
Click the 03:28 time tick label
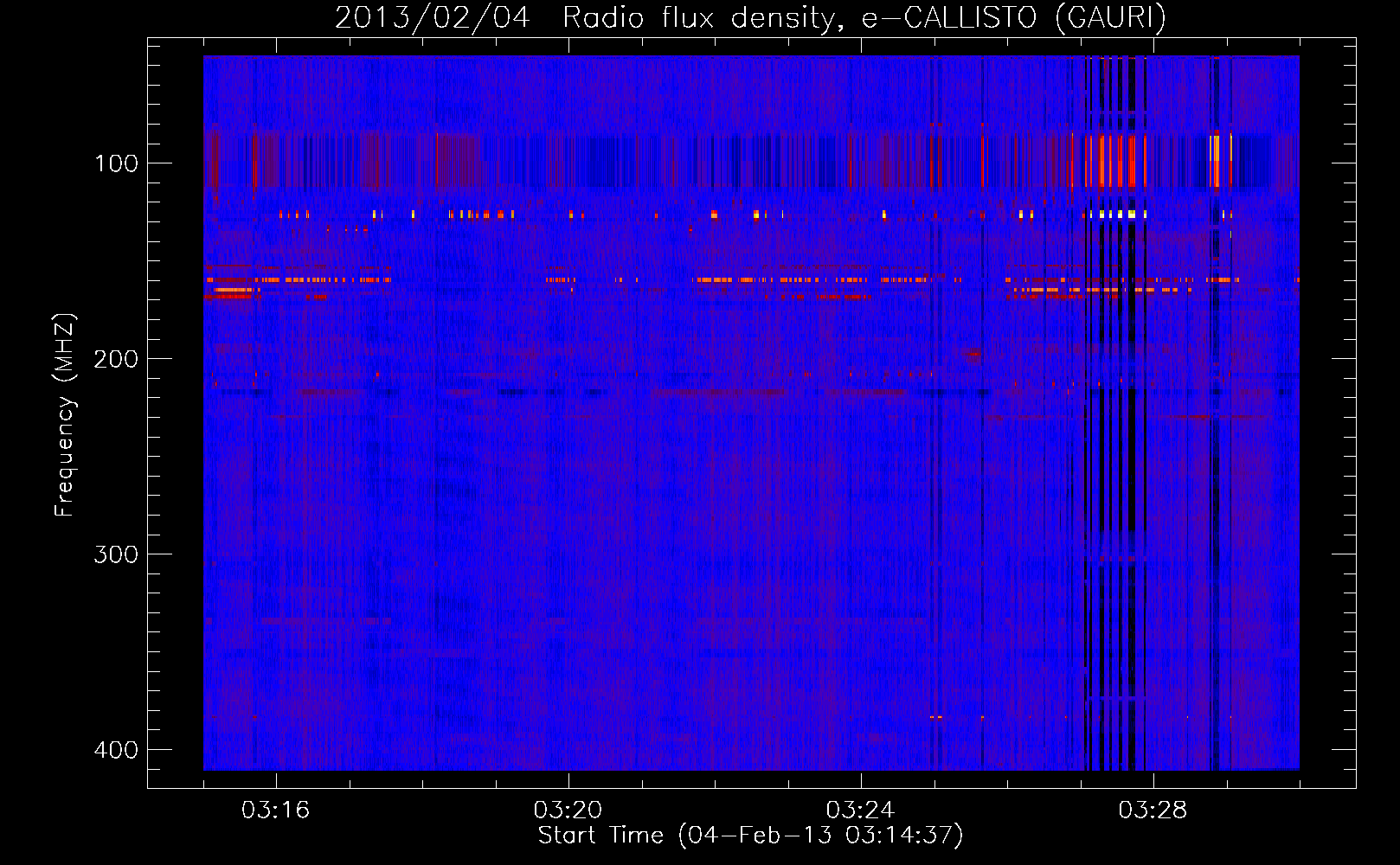coord(1153,811)
